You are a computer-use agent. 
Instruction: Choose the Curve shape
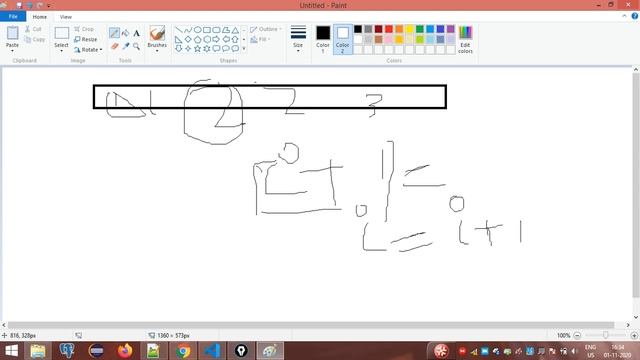click(188, 30)
